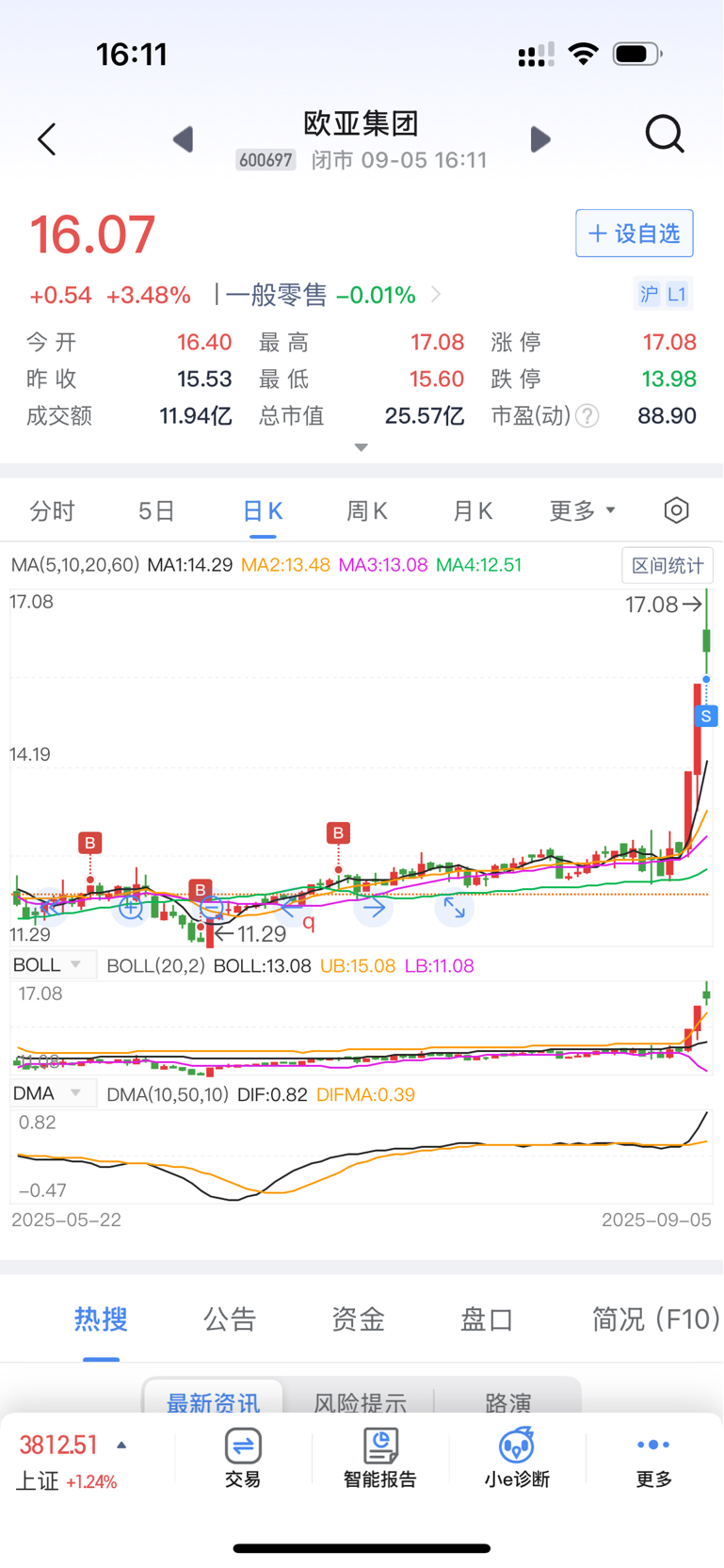This screenshot has height=1568, width=724.
Task: Open the search magnifier icon
Action: [x=665, y=134]
